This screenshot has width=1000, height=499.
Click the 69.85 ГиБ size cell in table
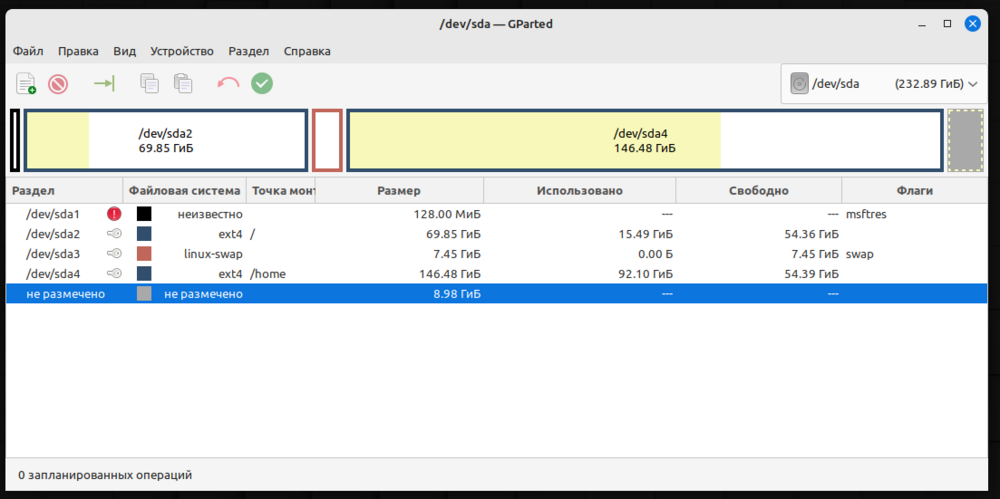453,234
